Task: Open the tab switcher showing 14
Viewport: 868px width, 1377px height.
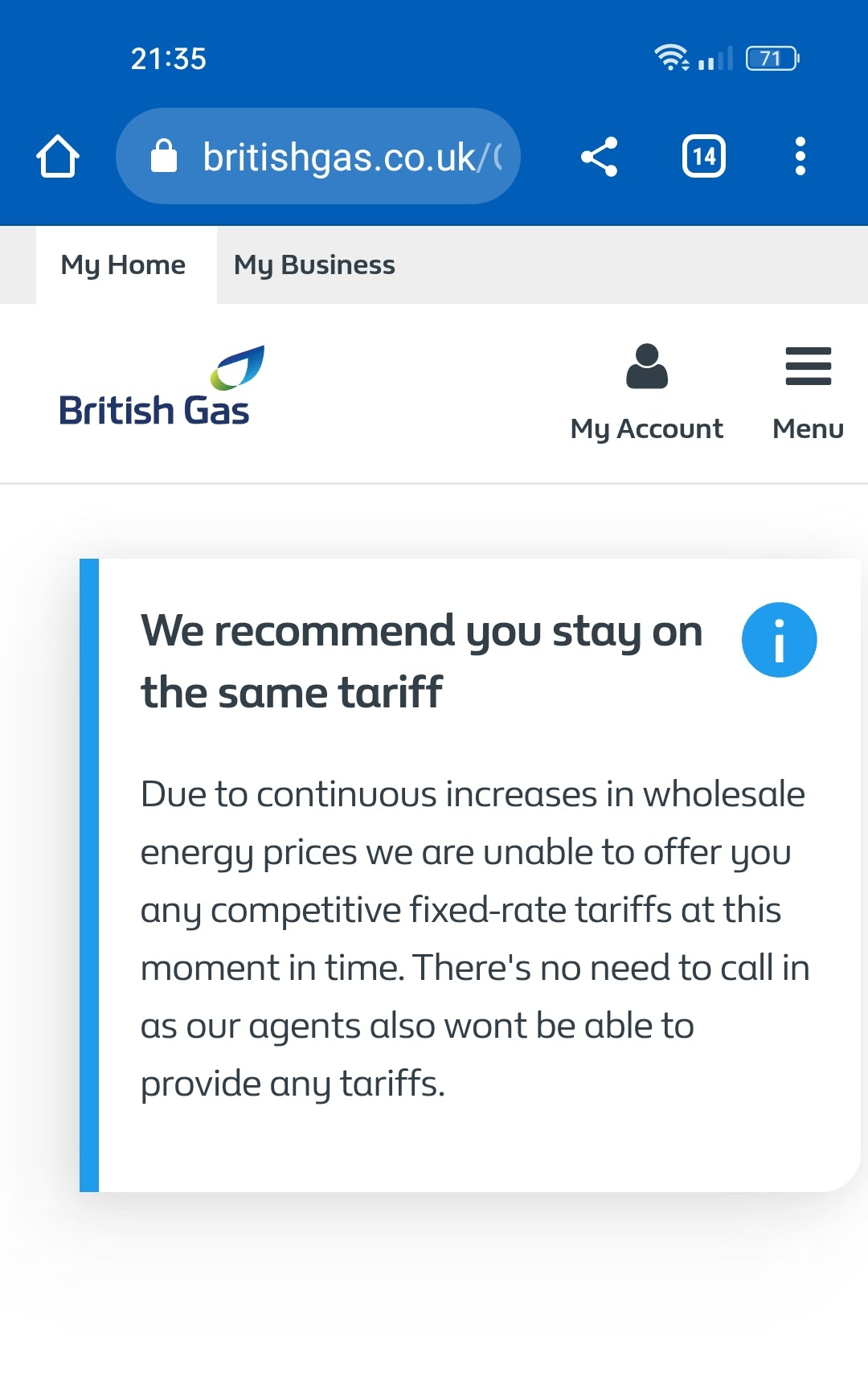Action: point(704,156)
